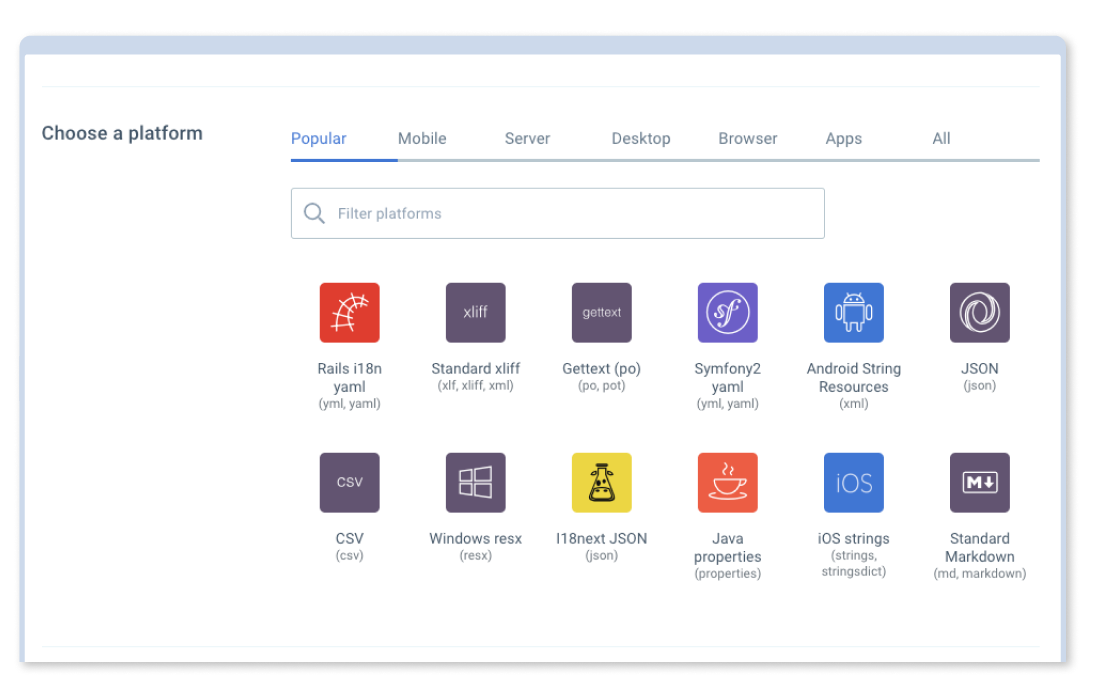Click the "(properties)" extension text

click(728, 574)
